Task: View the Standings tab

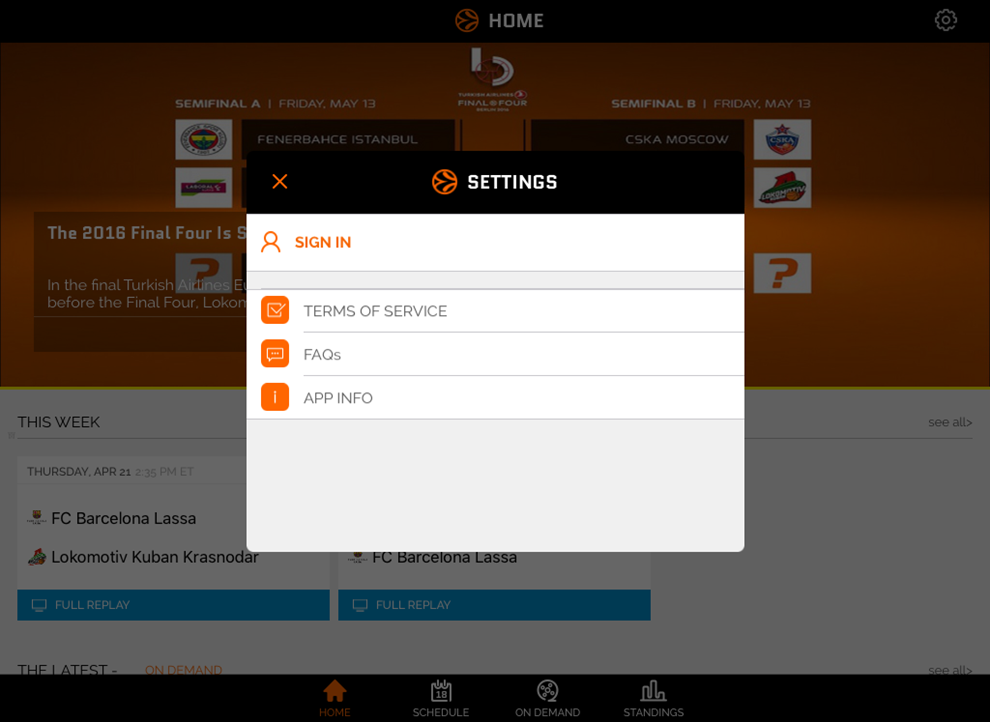Action: 653,699
